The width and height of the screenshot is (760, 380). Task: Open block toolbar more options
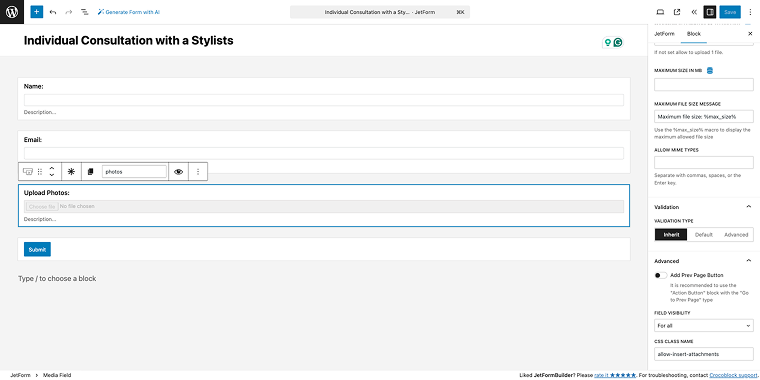[198, 172]
